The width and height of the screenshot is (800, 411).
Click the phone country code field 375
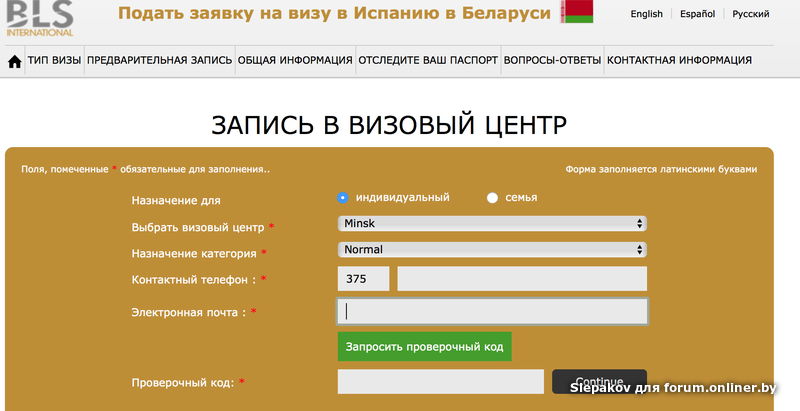pyautogui.click(x=363, y=279)
